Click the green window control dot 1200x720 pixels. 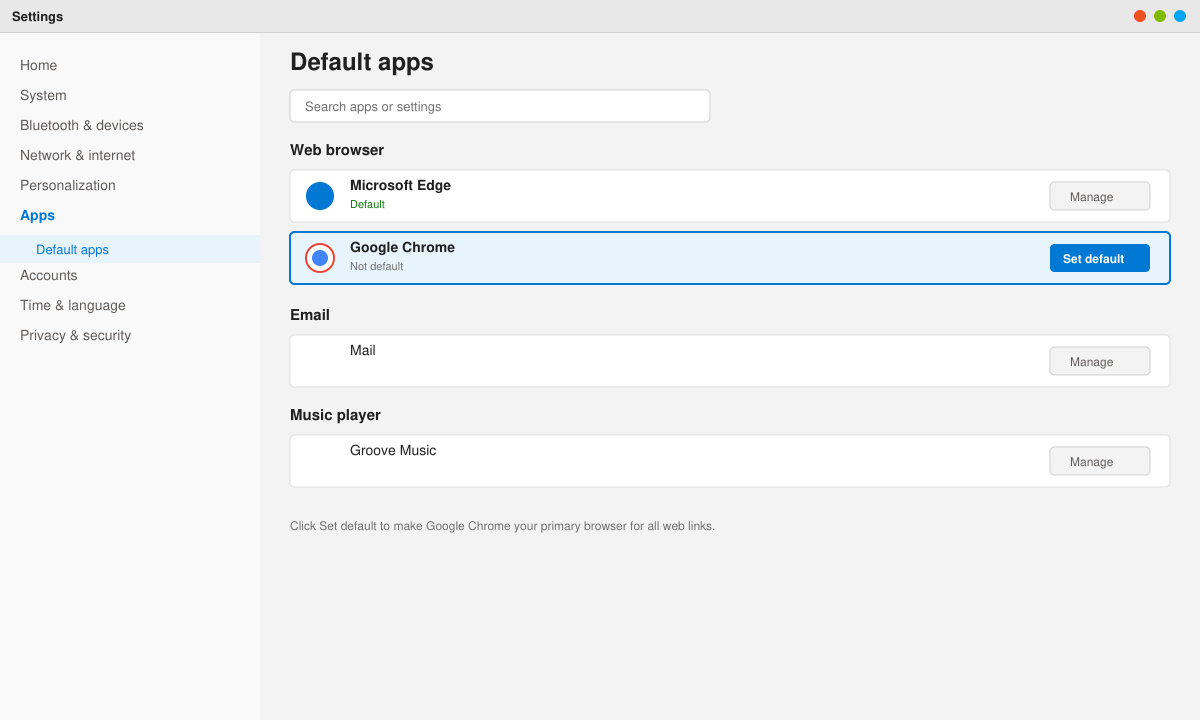(x=1160, y=16)
